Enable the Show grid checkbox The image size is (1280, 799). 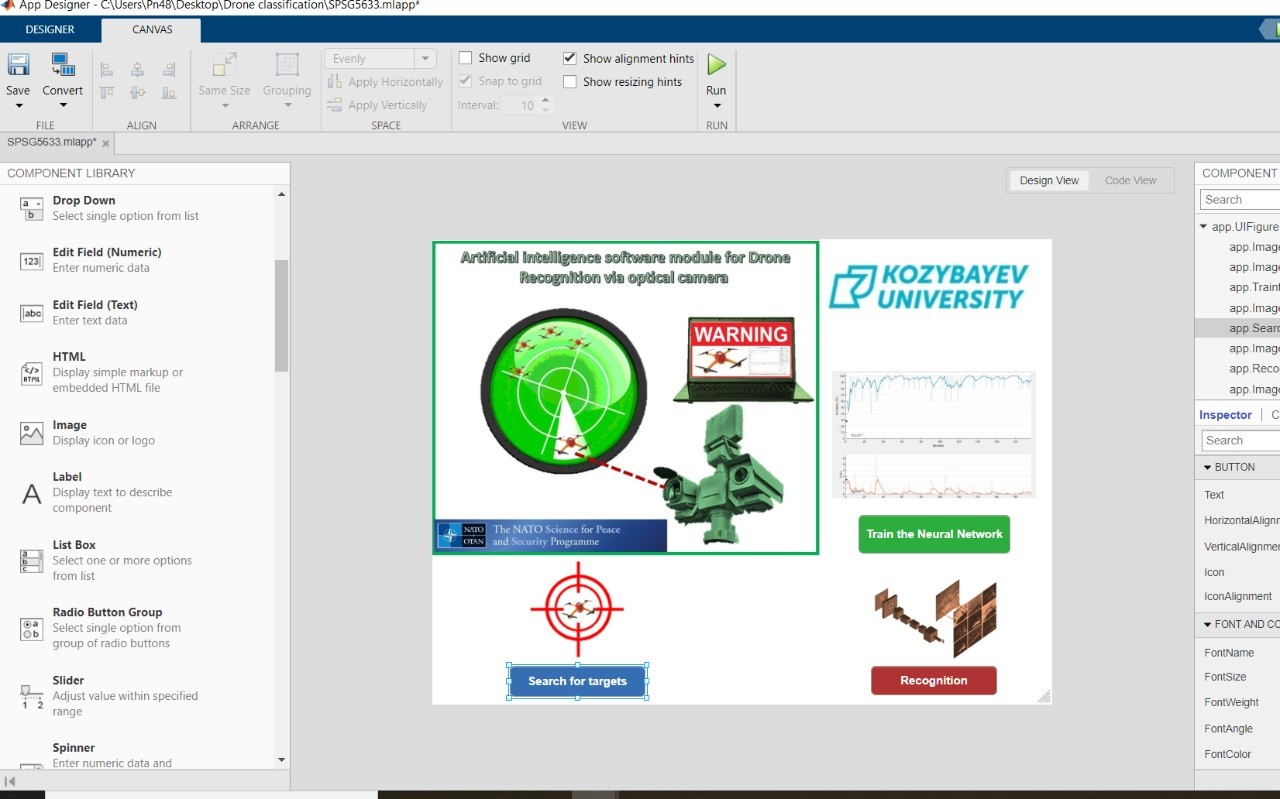465,58
